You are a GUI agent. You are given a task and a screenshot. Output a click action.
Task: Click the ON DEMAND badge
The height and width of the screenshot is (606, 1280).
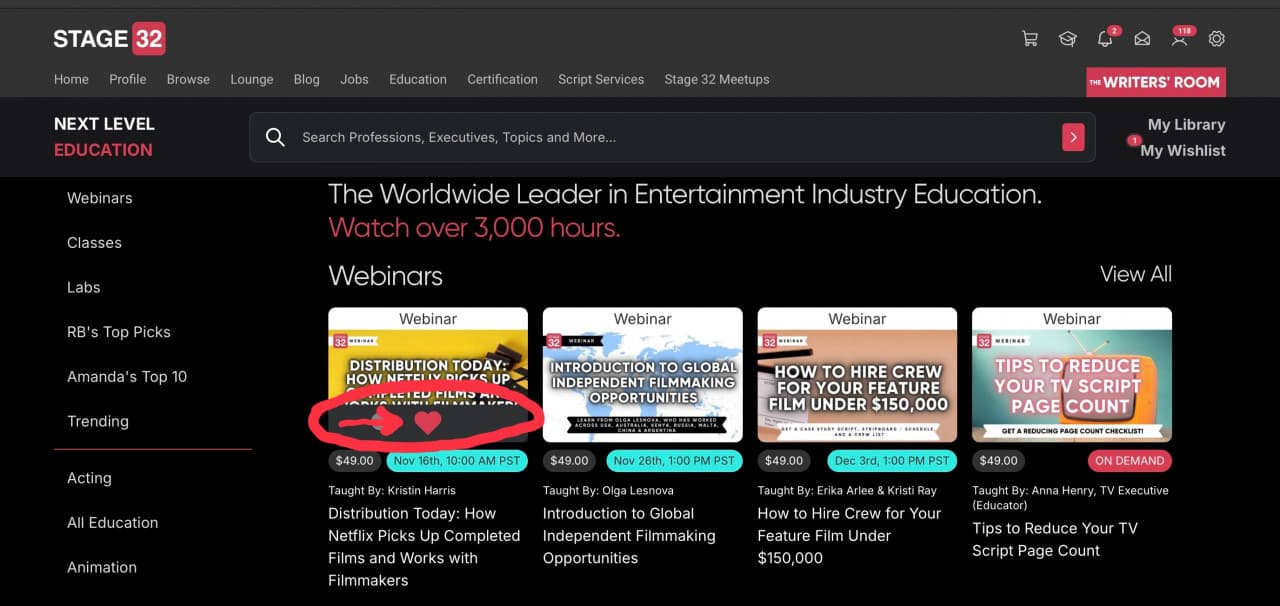pos(1130,461)
